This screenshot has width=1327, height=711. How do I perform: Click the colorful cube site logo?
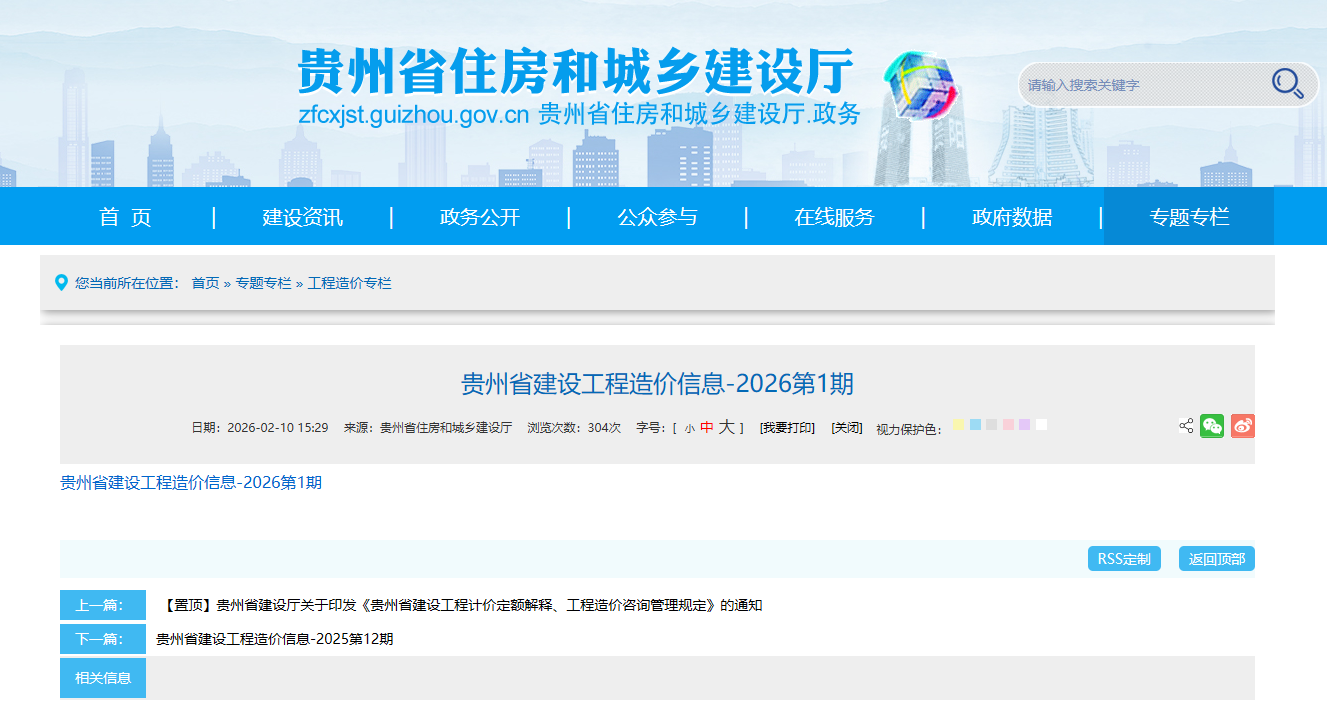[919, 84]
